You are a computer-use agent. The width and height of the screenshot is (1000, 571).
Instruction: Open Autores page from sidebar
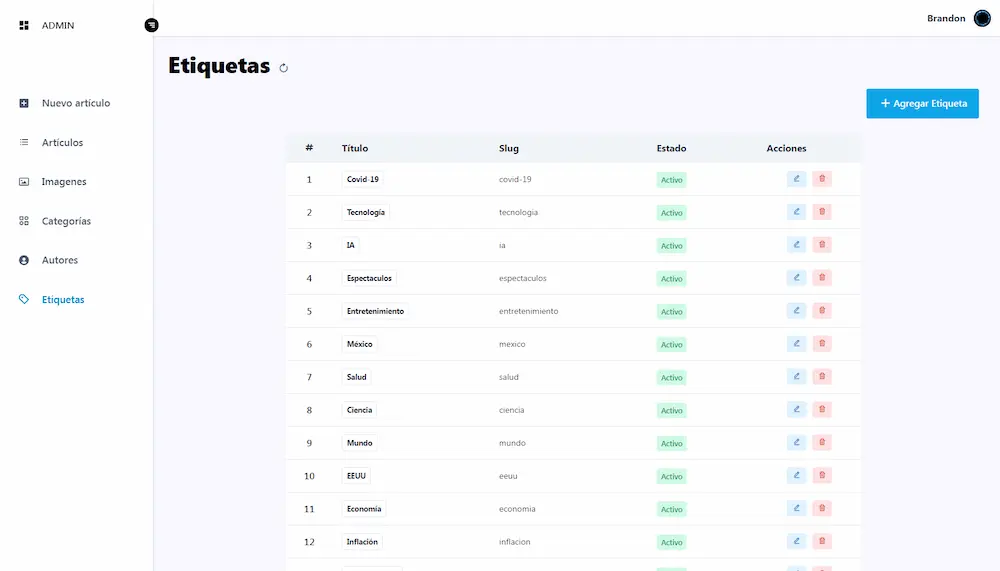[59, 260]
